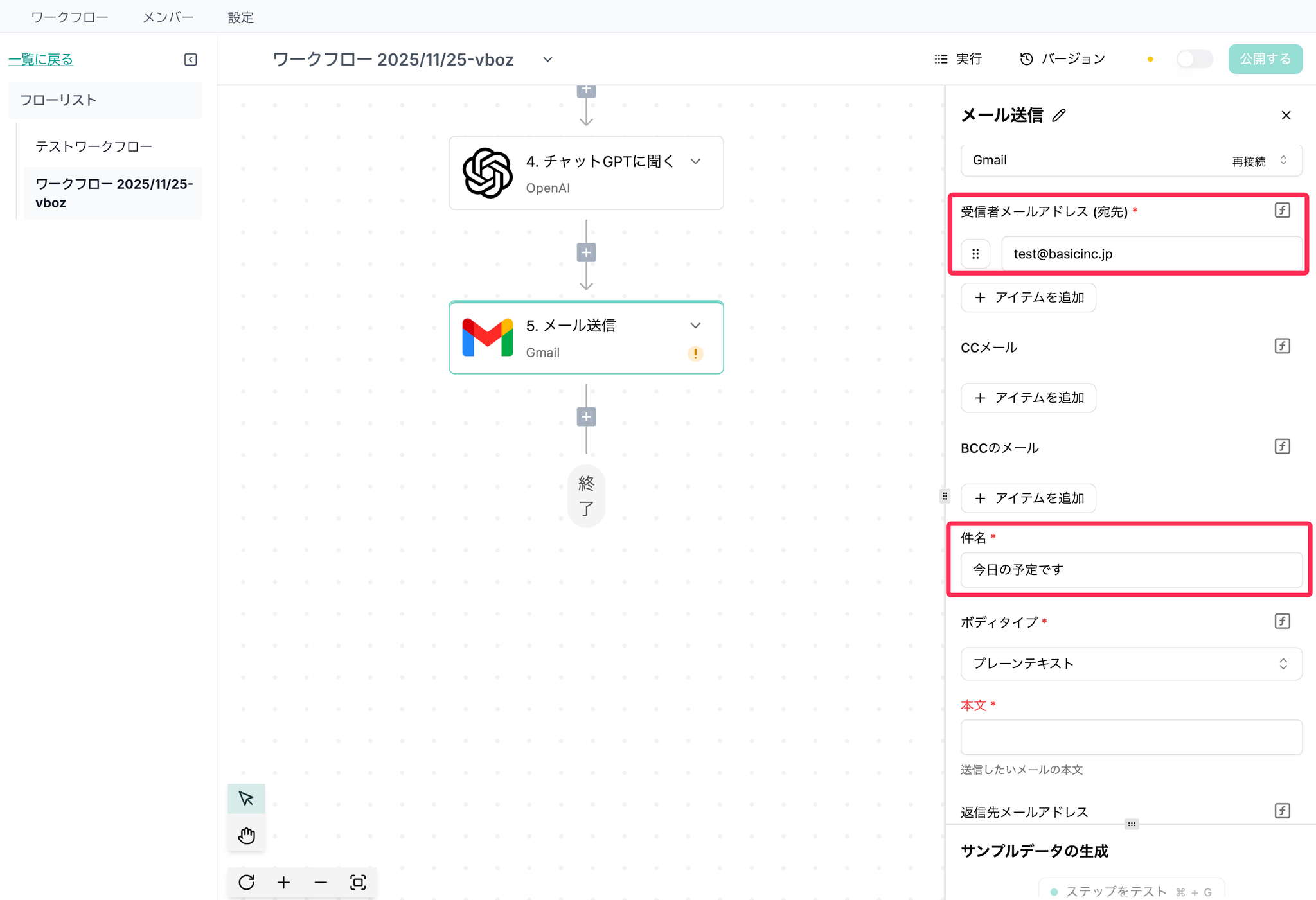Select the hand pan tool

coord(246,835)
